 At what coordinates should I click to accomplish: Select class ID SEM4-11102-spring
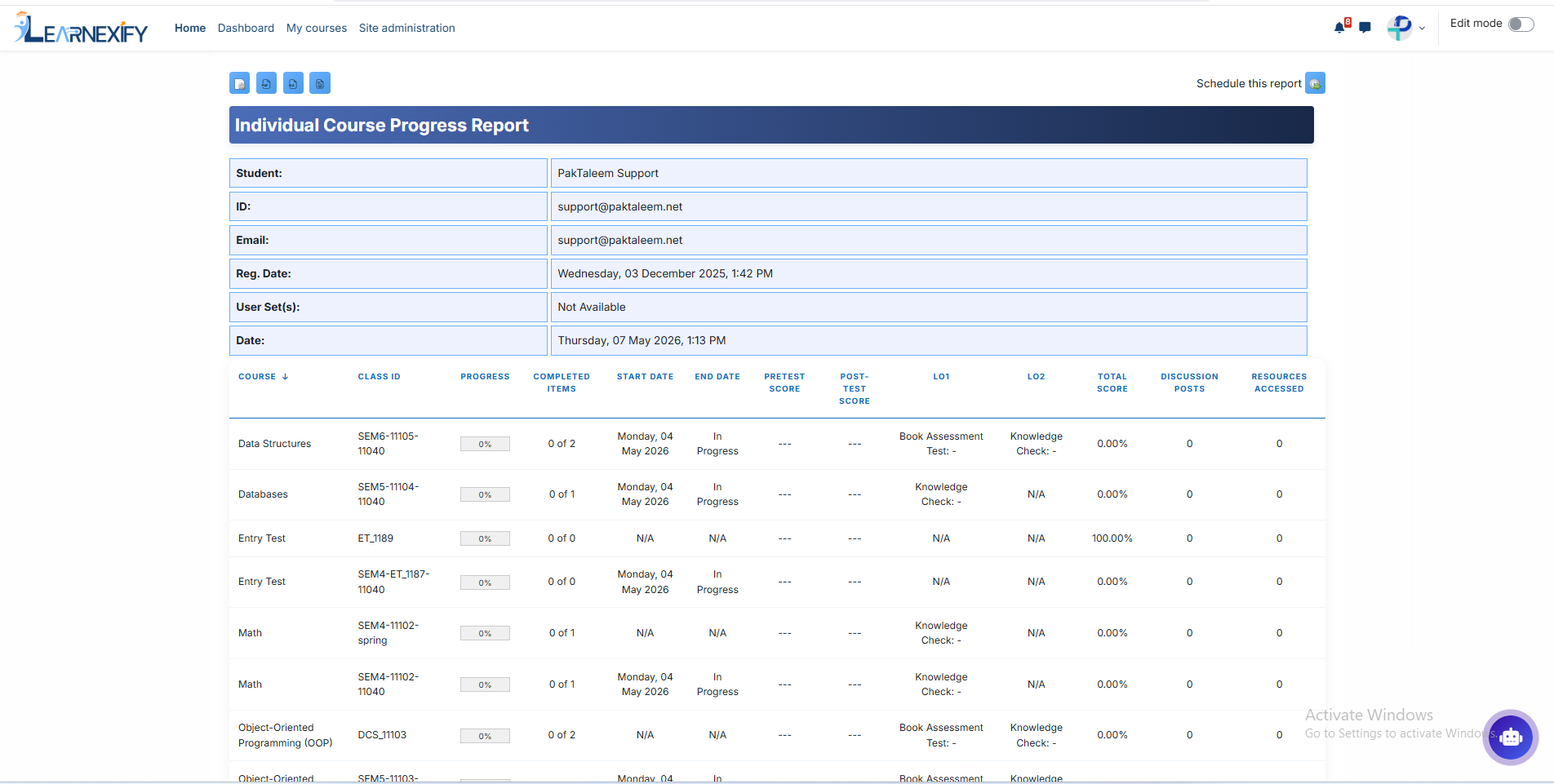click(388, 633)
